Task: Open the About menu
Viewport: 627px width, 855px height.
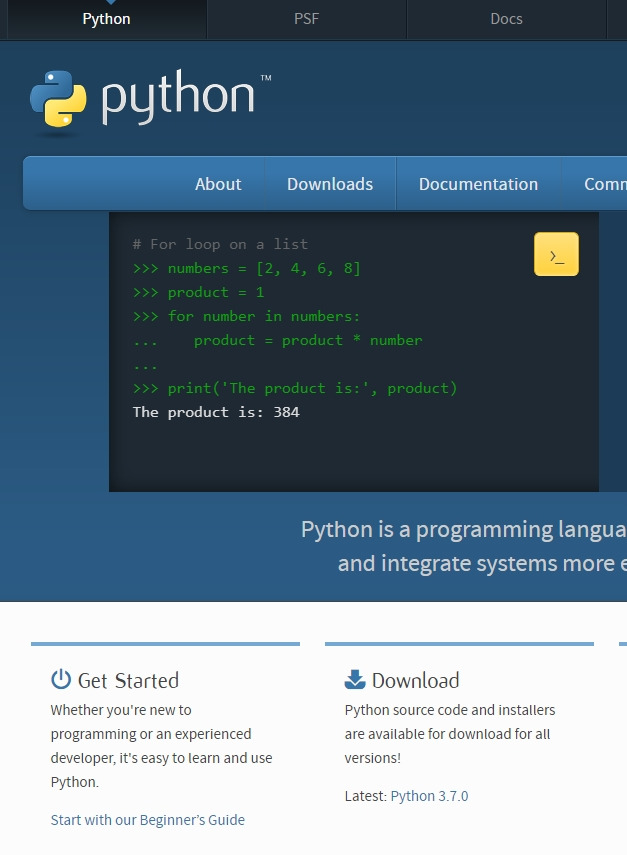Action: coord(218,184)
